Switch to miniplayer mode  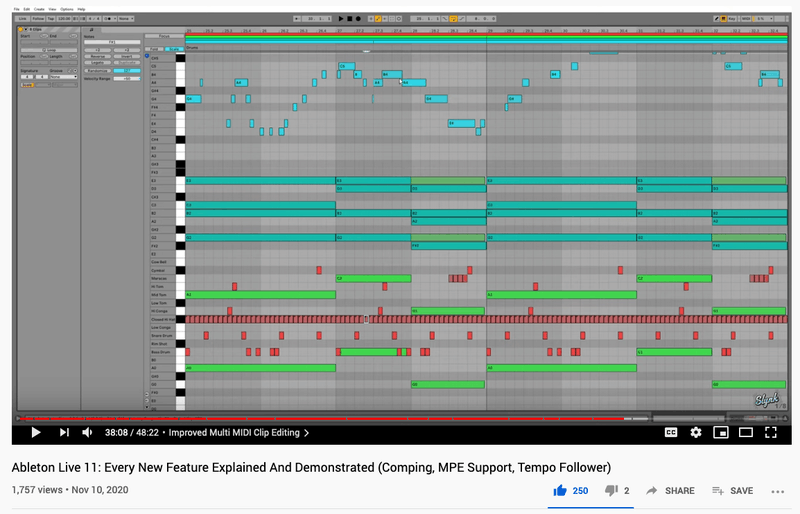click(721, 432)
